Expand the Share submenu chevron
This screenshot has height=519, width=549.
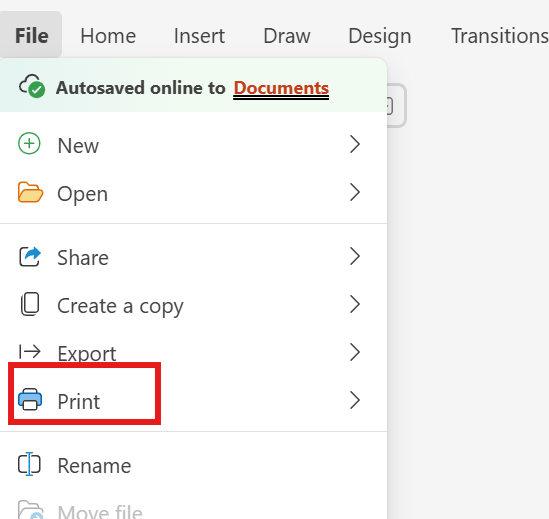355,256
